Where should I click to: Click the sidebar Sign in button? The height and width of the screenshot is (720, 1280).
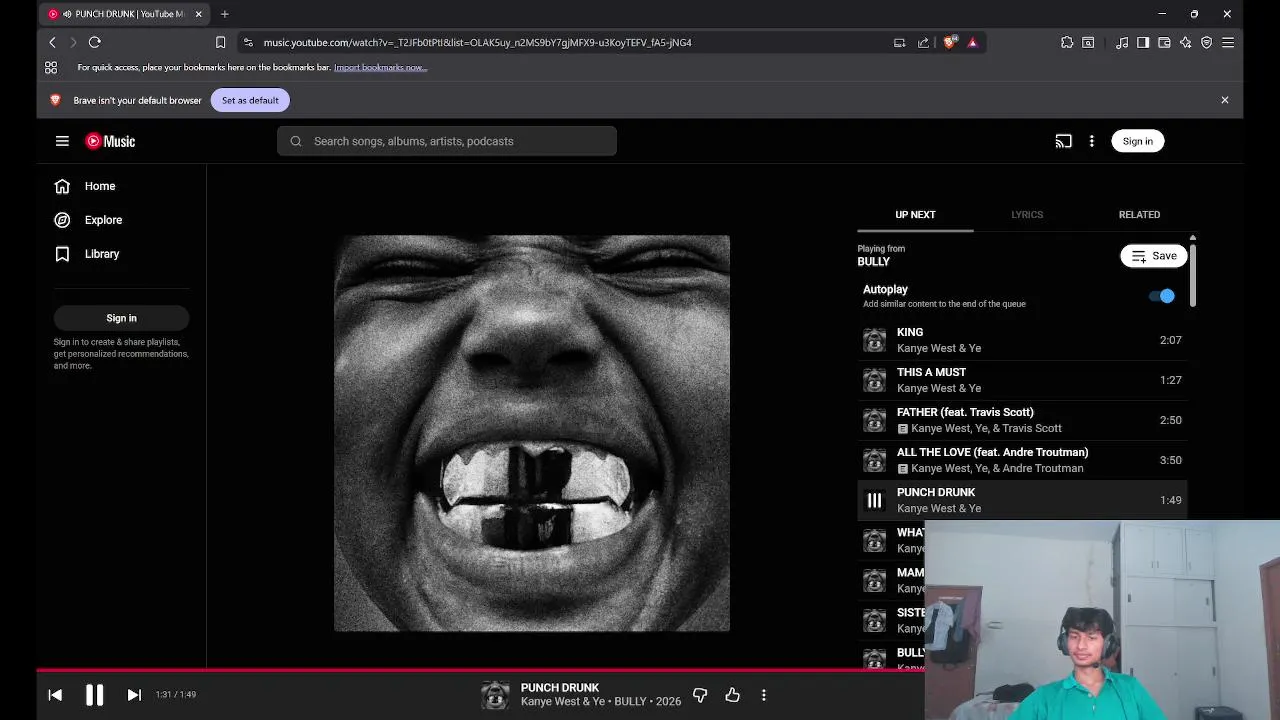tap(121, 318)
